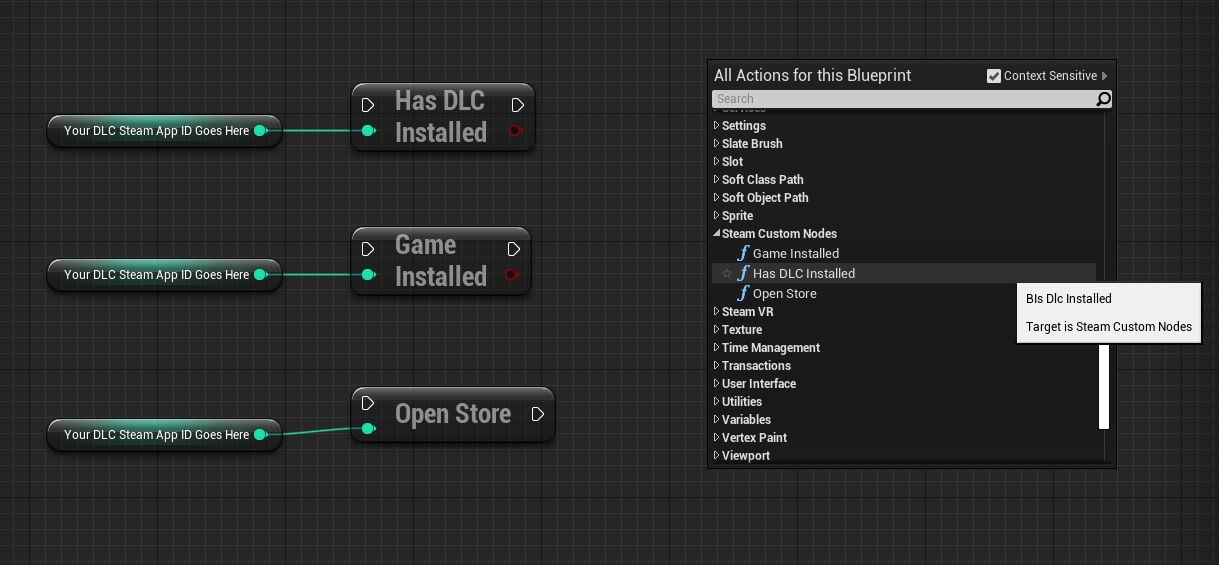Image resolution: width=1219 pixels, height=565 pixels.
Task: Choose Has DLC Installed in the actions list
Action: pos(803,274)
